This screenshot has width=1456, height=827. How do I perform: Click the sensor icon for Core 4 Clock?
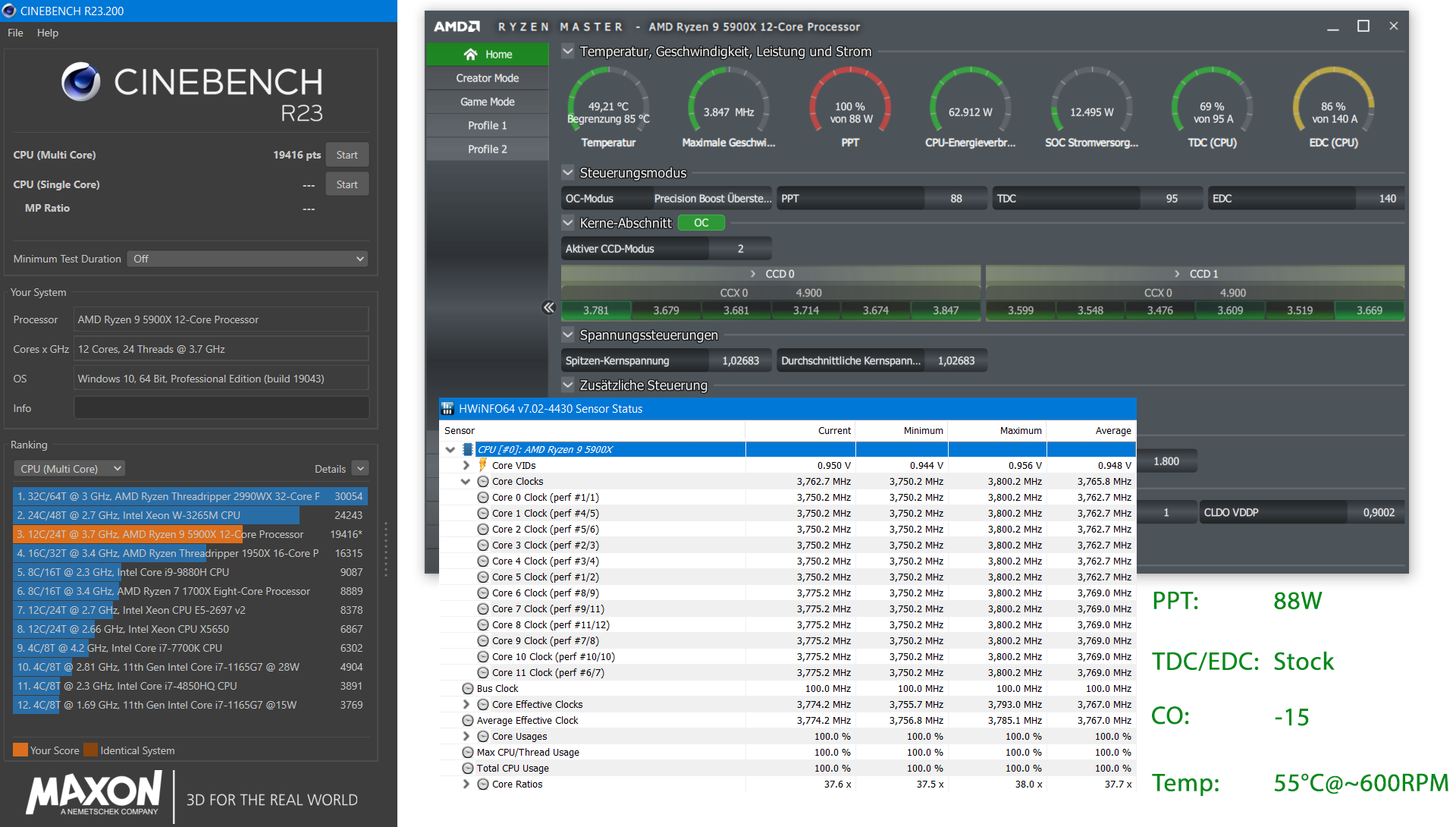pyautogui.click(x=483, y=561)
